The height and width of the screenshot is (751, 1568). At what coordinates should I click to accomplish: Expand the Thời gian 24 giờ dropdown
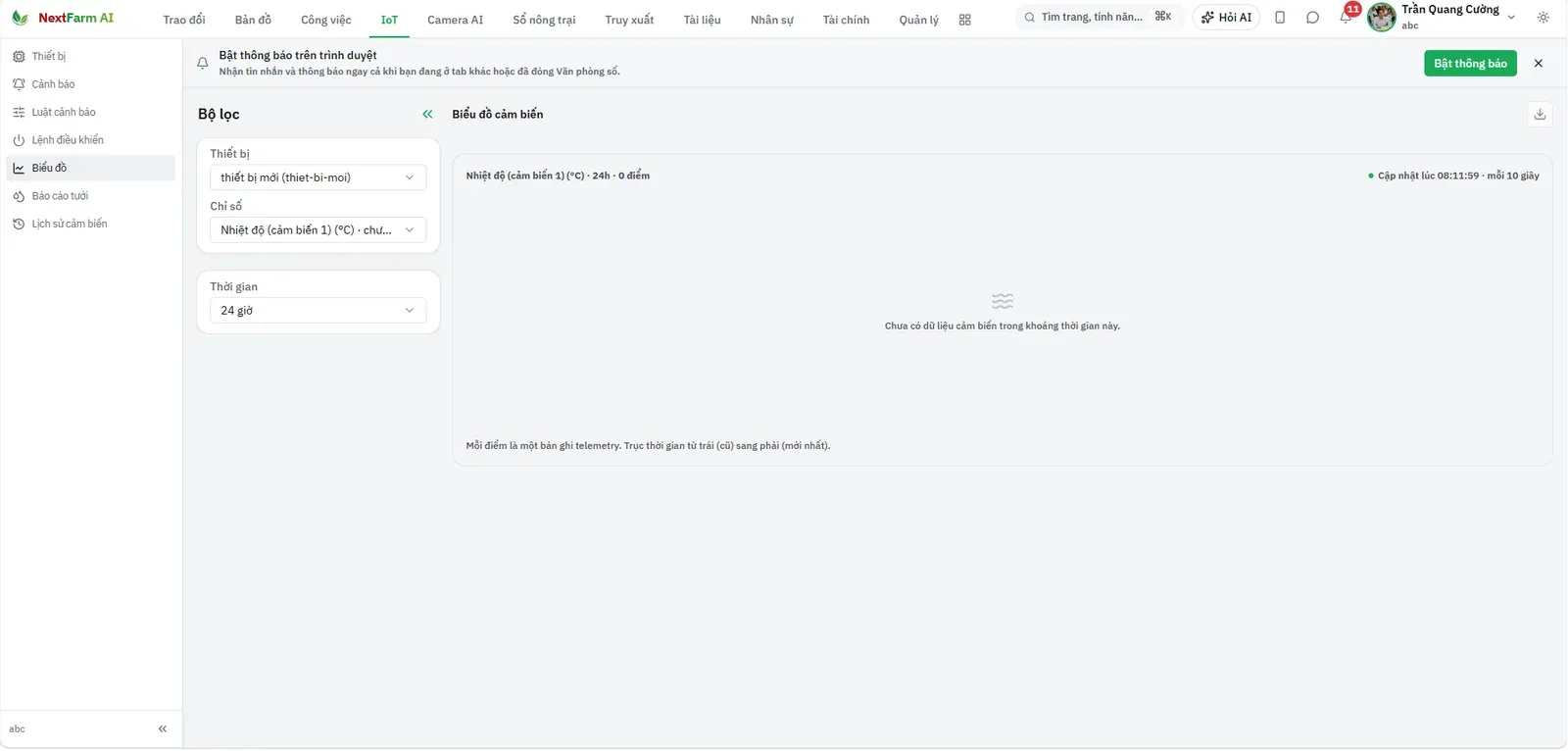[318, 311]
